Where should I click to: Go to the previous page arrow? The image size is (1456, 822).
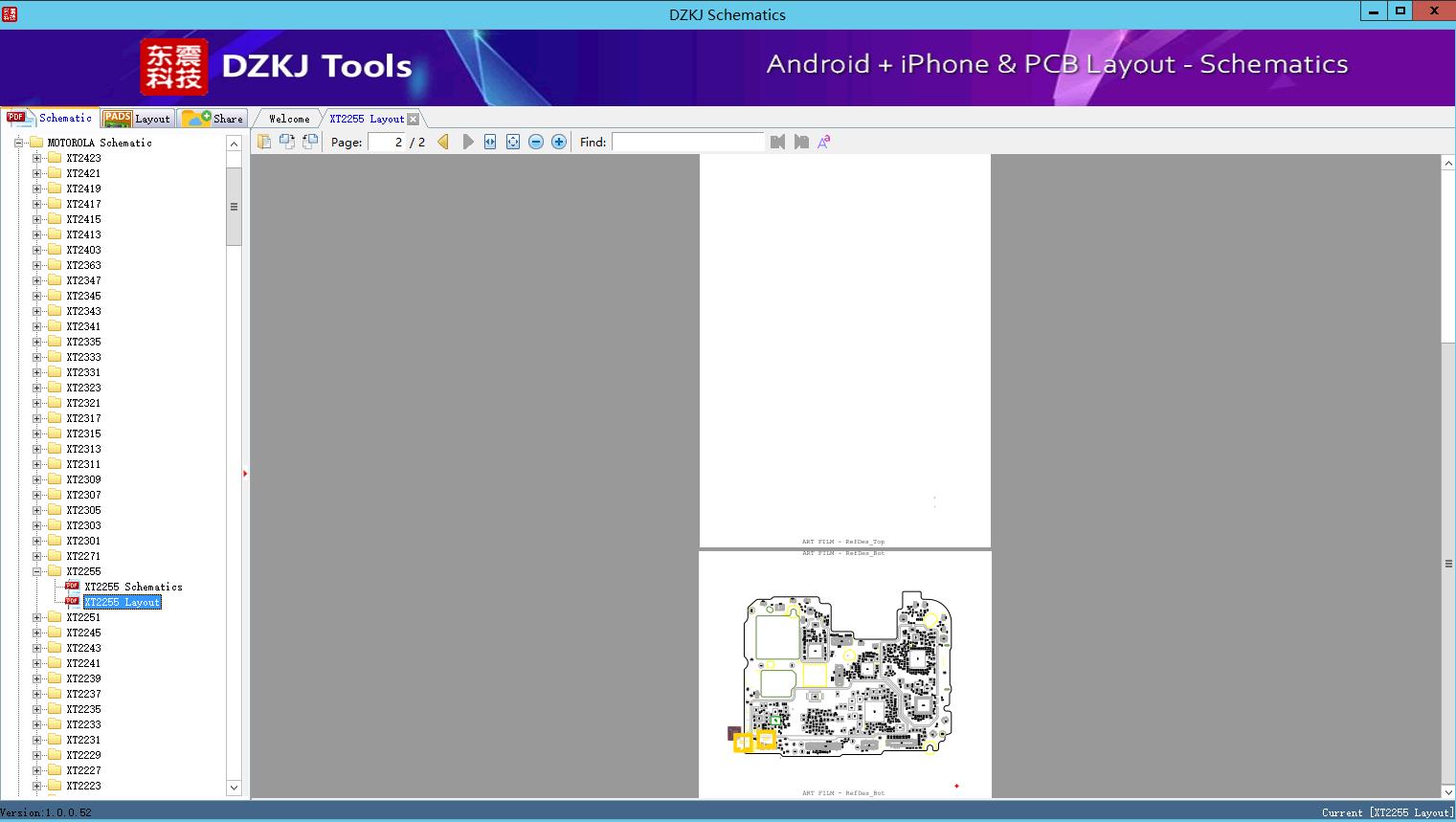tap(443, 142)
